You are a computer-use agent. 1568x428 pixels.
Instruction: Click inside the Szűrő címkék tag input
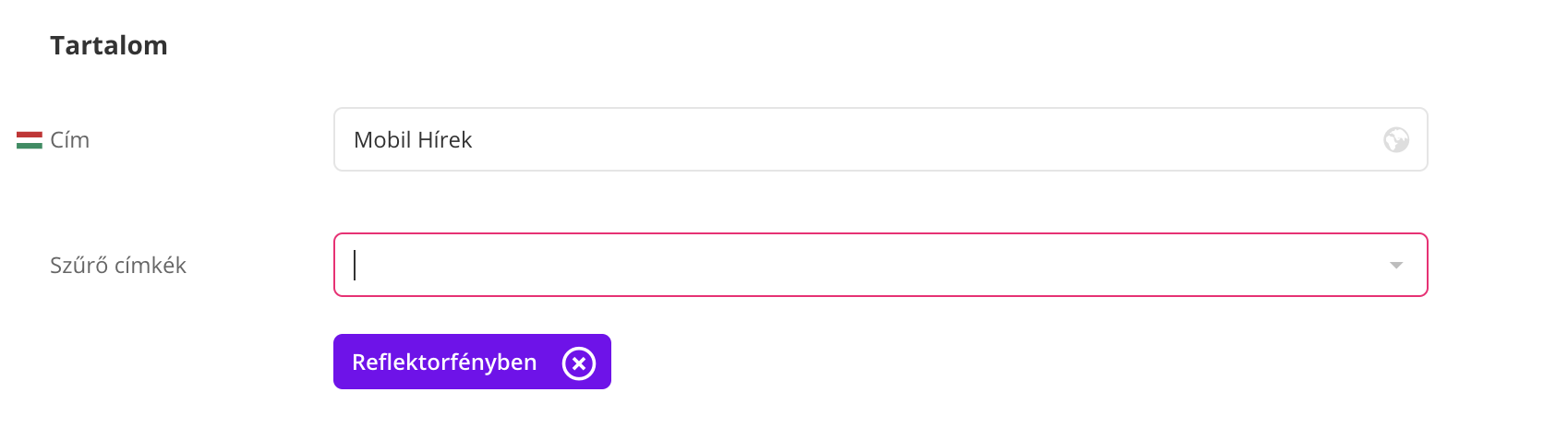[831, 266]
